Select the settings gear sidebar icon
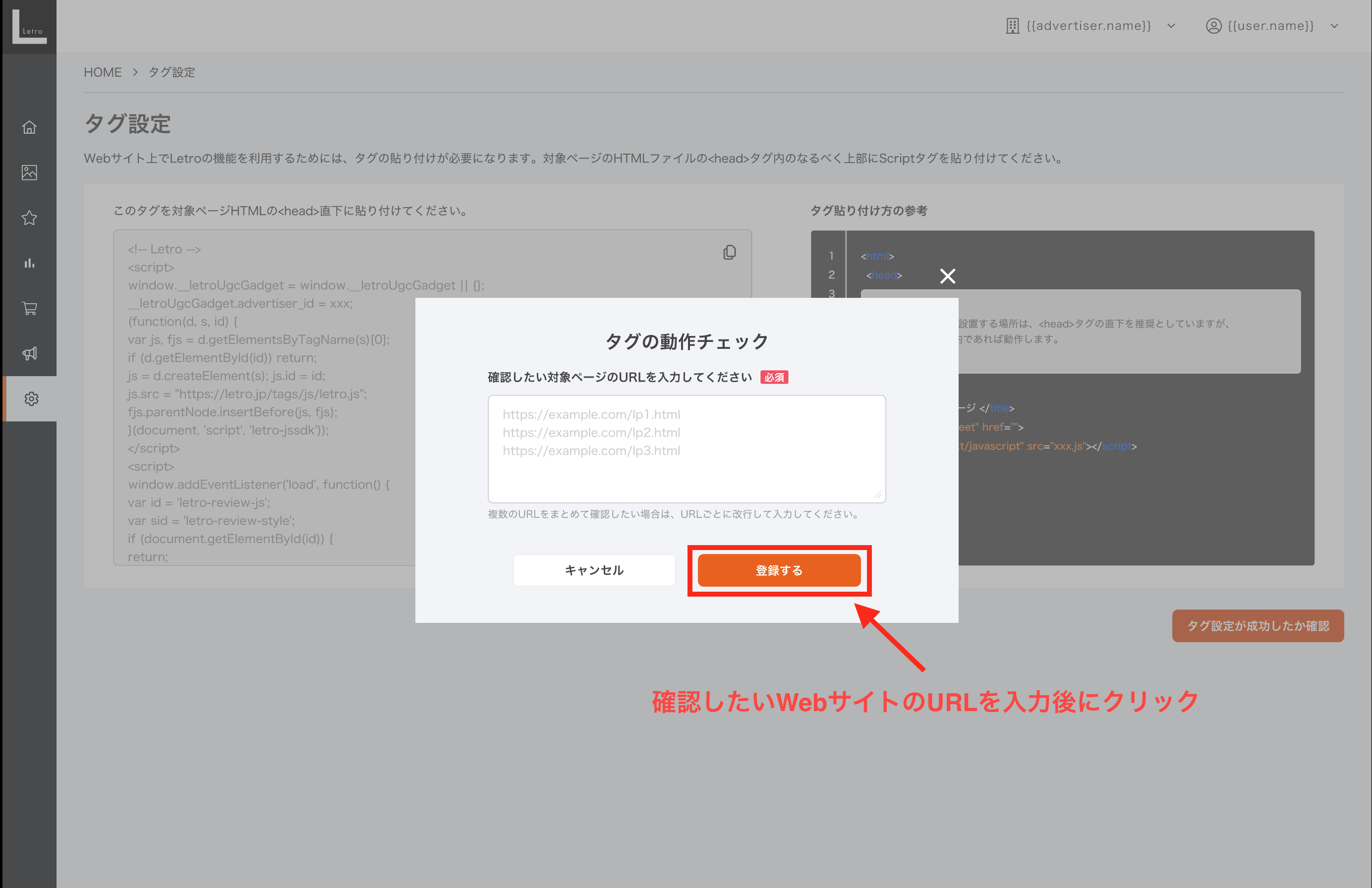Screen dimensions: 1372x888 point(31,399)
